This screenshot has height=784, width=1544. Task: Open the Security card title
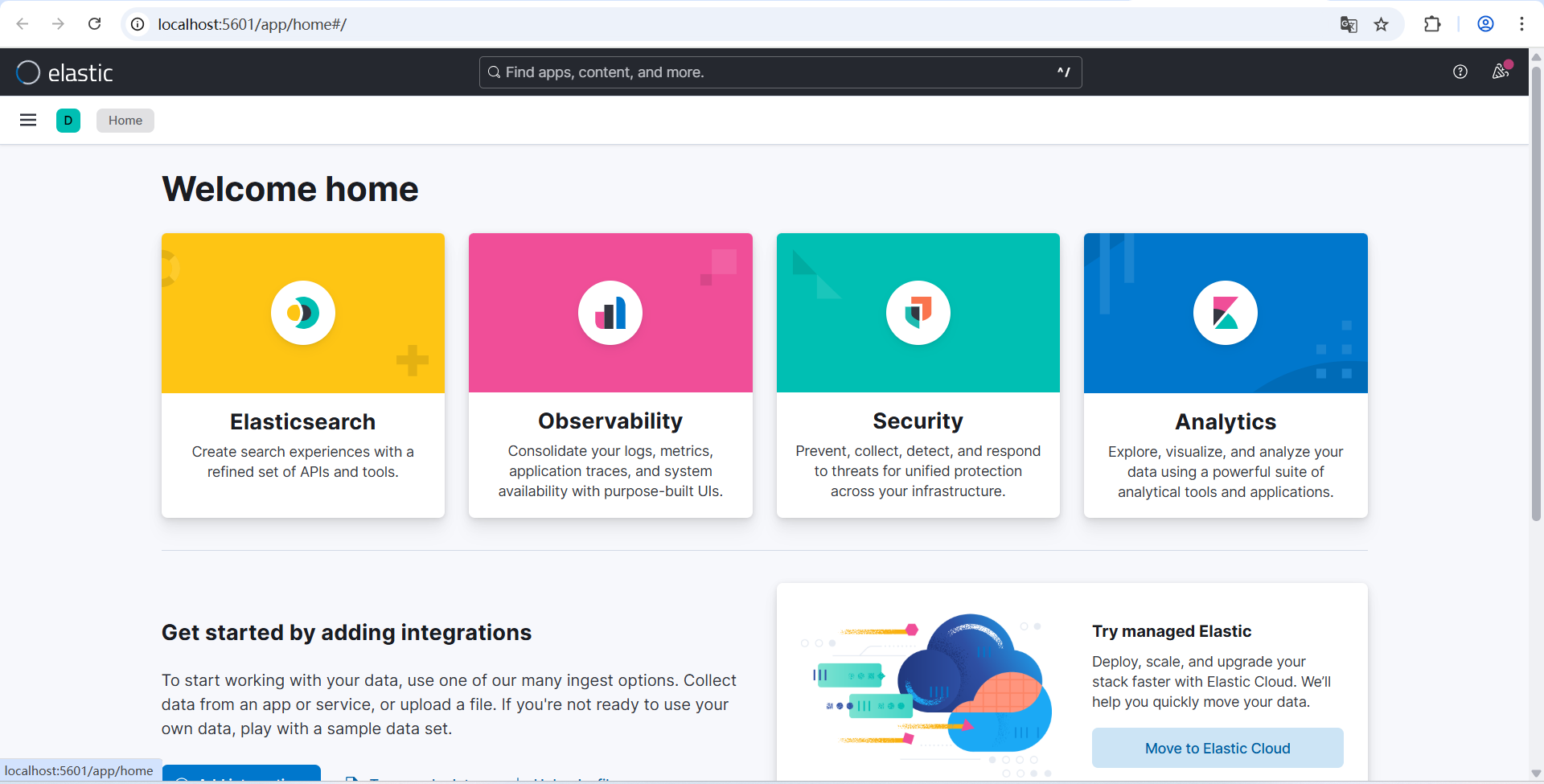pyautogui.click(x=918, y=421)
